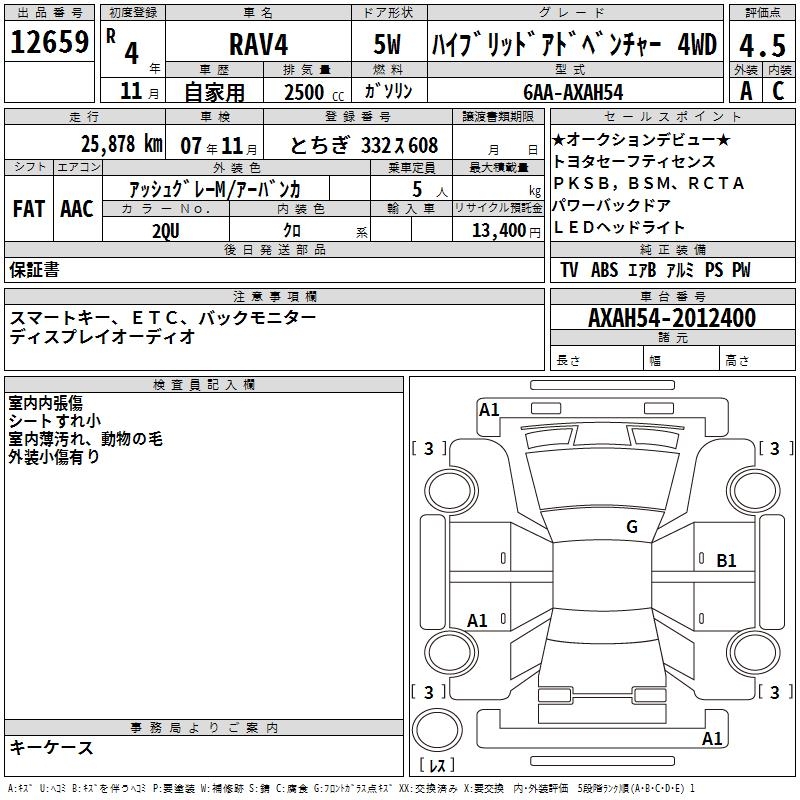800x800 pixels.
Task: Click the ABS equipment label
Action: tap(604, 269)
